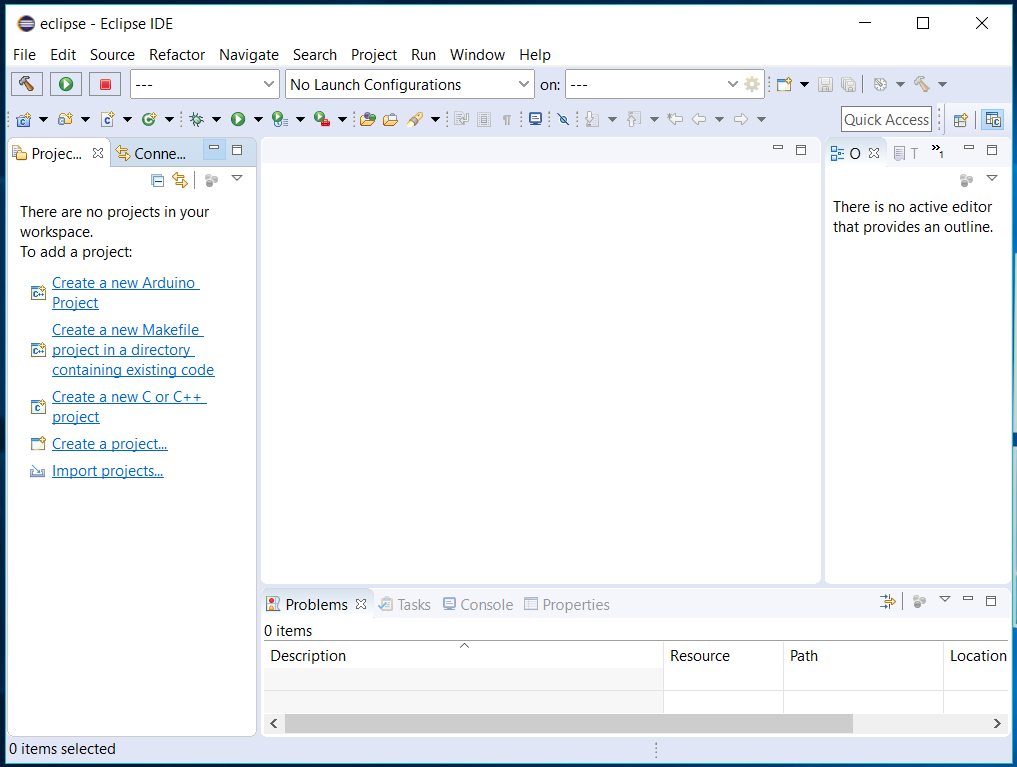Image resolution: width=1017 pixels, height=767 pixels.
Task: Click the Open Task briefcase folder icon
Action: (390, 119)
